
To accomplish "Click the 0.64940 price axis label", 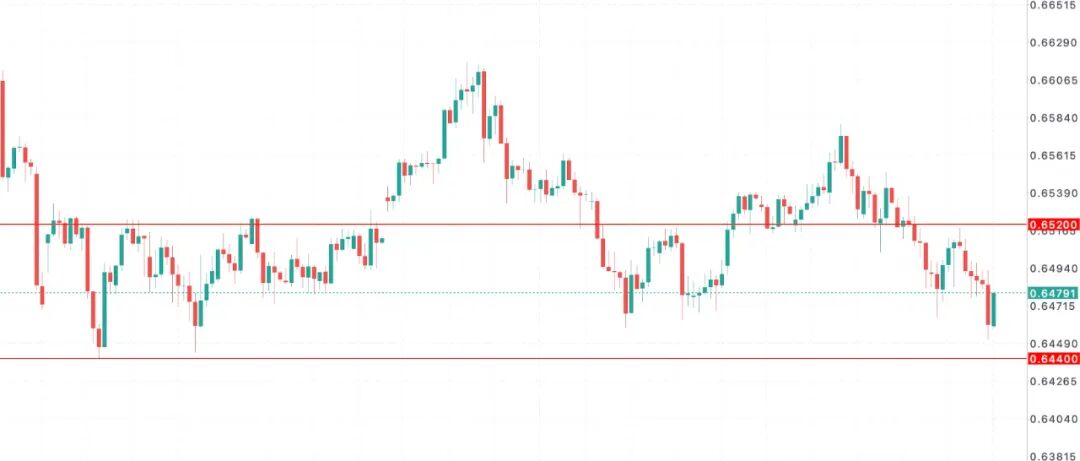I will pyautogui.click(x=1052, y=268).
